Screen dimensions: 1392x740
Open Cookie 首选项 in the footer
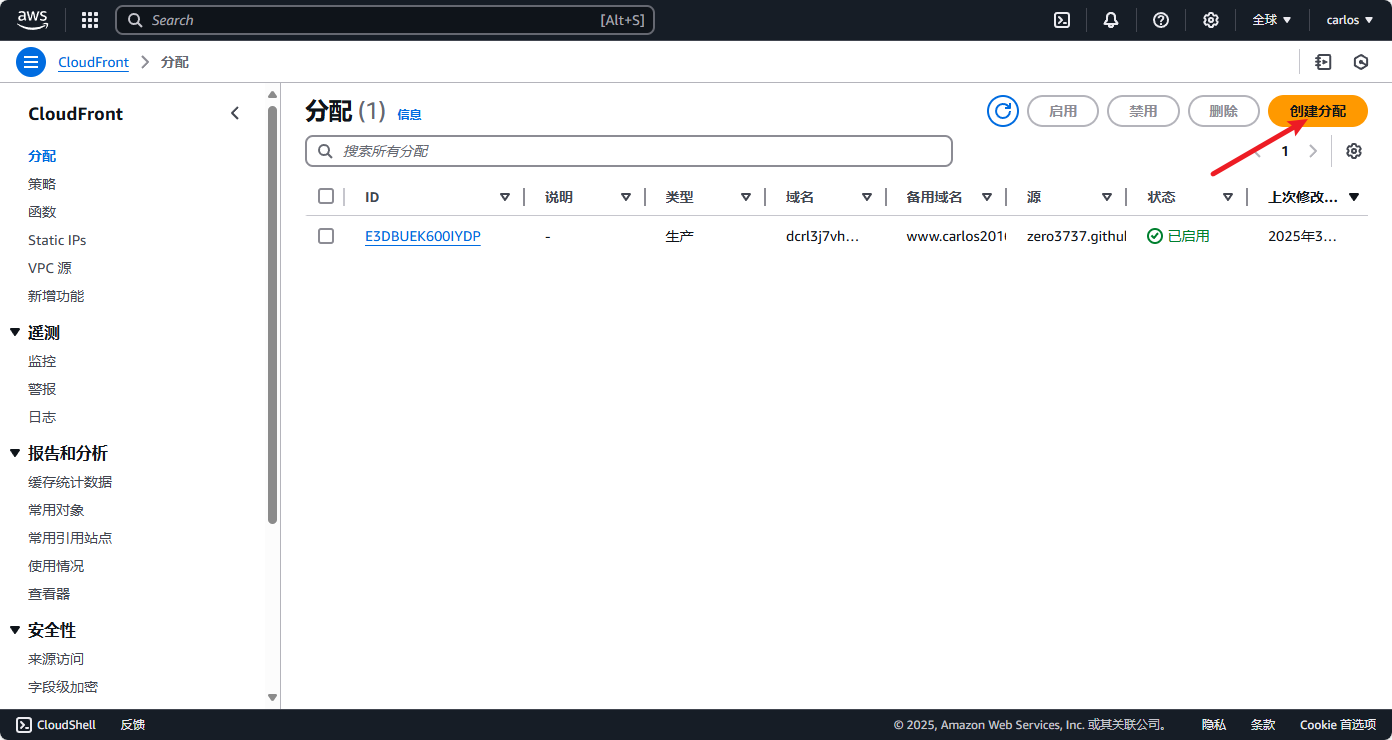pyautogui.click(x=1338, y=725)
